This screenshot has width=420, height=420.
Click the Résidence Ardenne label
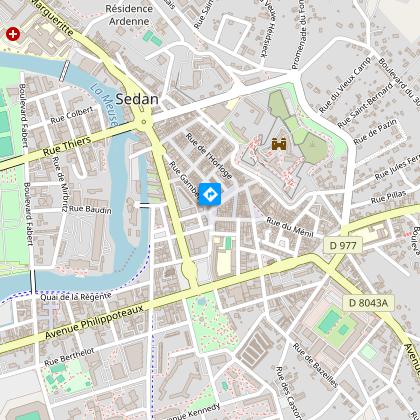129,15
